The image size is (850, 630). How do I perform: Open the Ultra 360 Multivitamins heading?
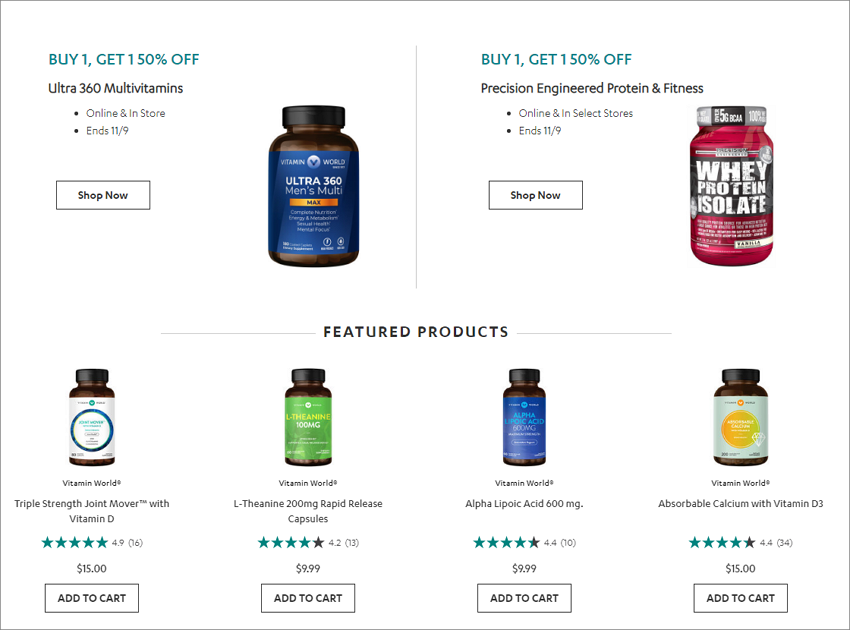pos(115,88)
